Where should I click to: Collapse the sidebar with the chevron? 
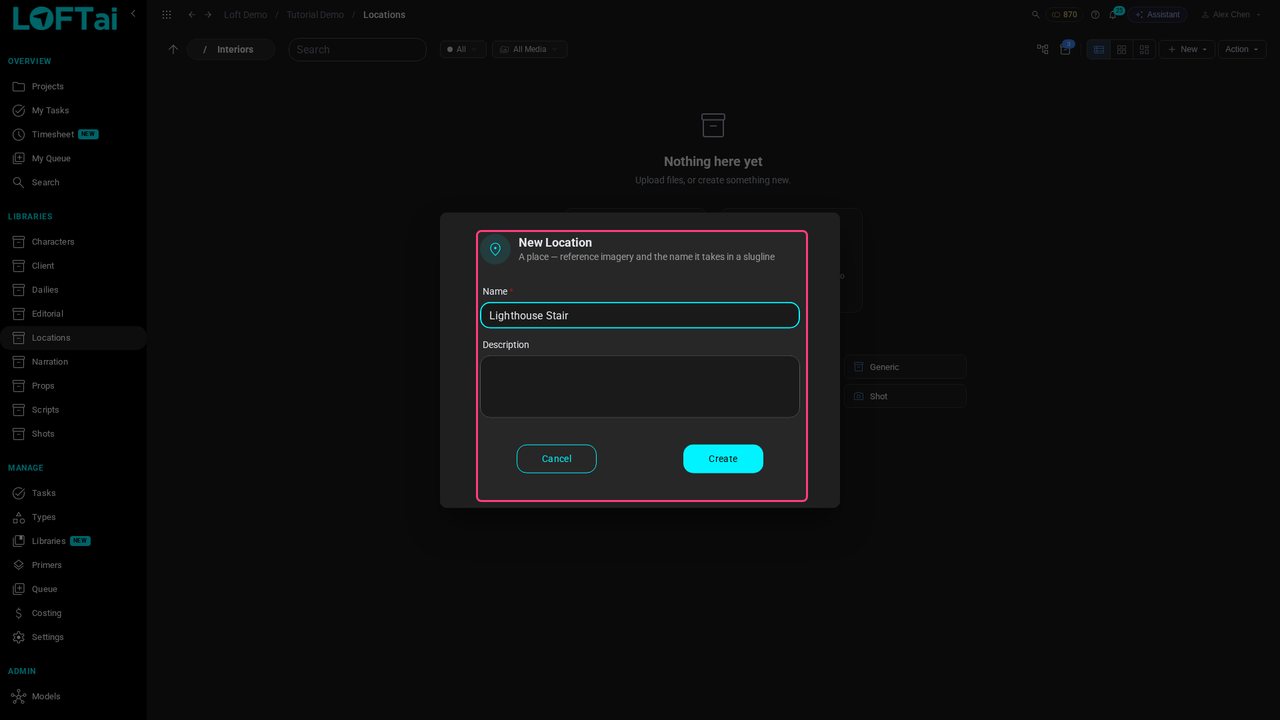point(133,14)
